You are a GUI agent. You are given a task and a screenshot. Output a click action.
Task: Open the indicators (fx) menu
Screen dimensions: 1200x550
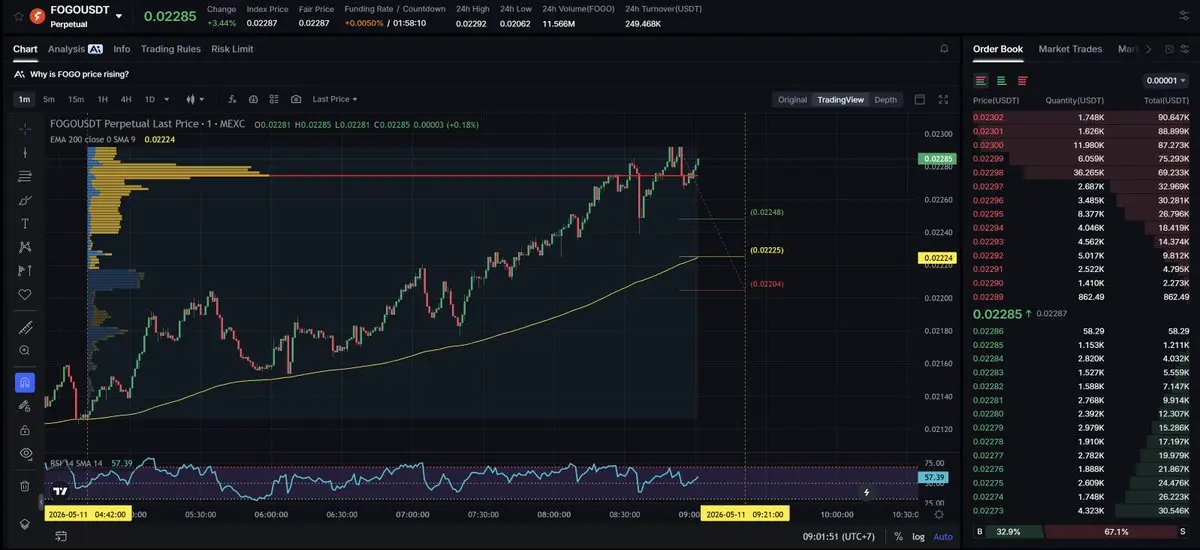232,99
